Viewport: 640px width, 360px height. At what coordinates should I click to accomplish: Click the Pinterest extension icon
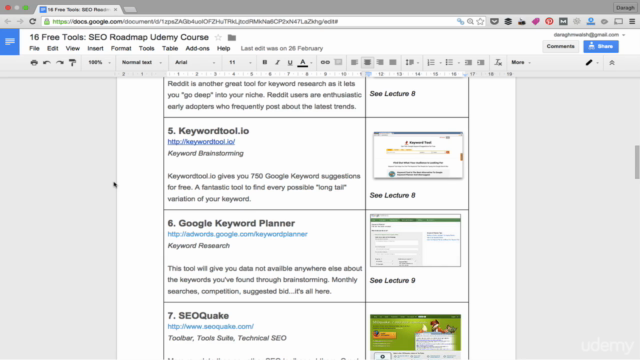[549, 21]
